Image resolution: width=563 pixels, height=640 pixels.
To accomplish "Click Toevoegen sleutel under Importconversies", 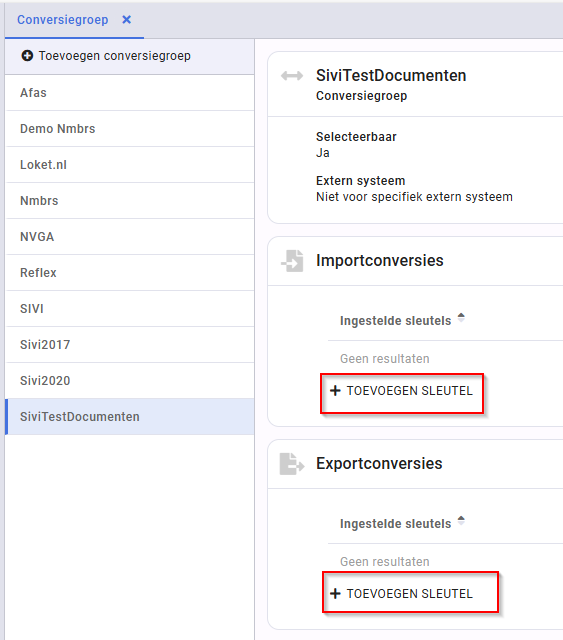I will click(402, 391).
